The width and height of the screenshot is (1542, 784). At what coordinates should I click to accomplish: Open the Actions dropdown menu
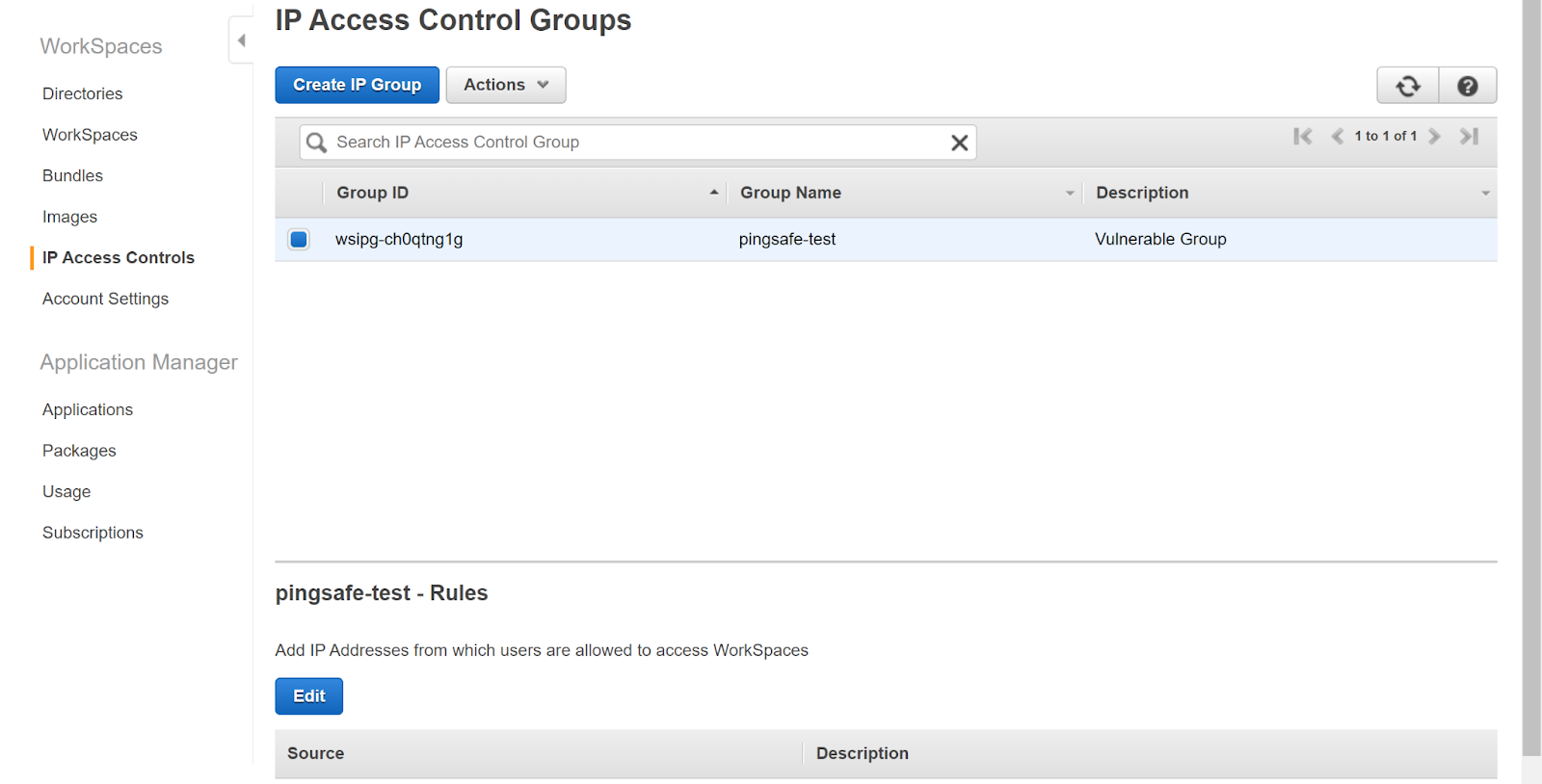point(505,85)
